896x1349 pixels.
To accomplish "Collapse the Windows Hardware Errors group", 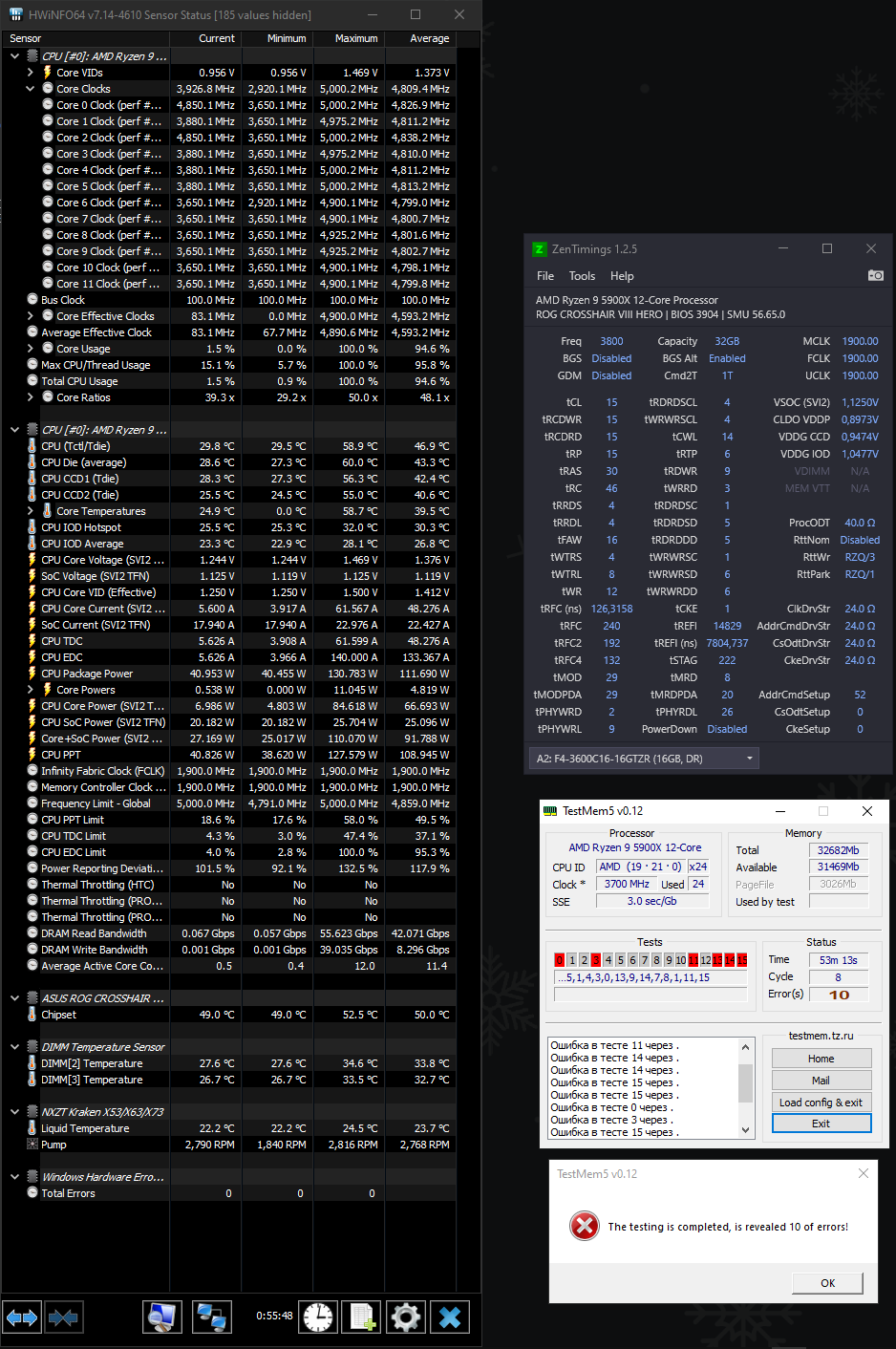I will tap(14, 1177).
